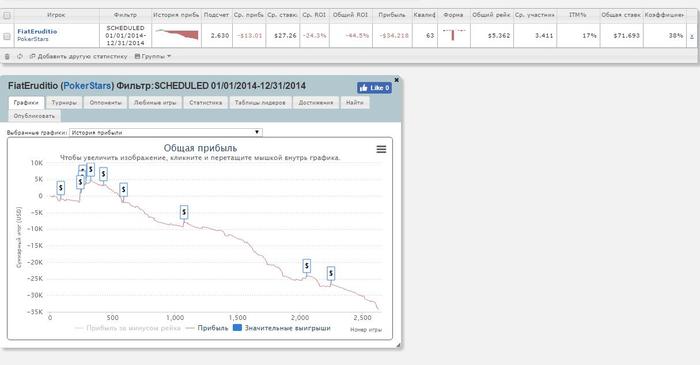Click the resize grip at popup corner

[x=398, y=345]
